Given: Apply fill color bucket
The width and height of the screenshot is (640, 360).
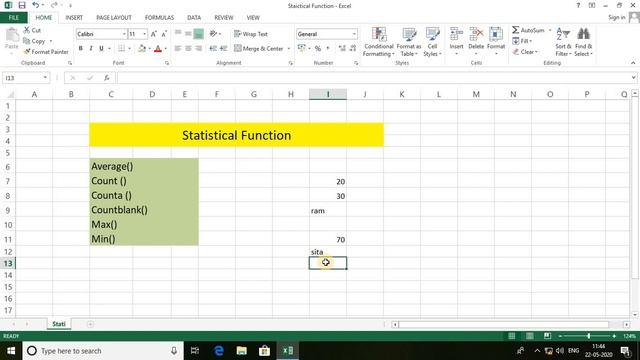Looking at the screenshot, I should (142, 49).
